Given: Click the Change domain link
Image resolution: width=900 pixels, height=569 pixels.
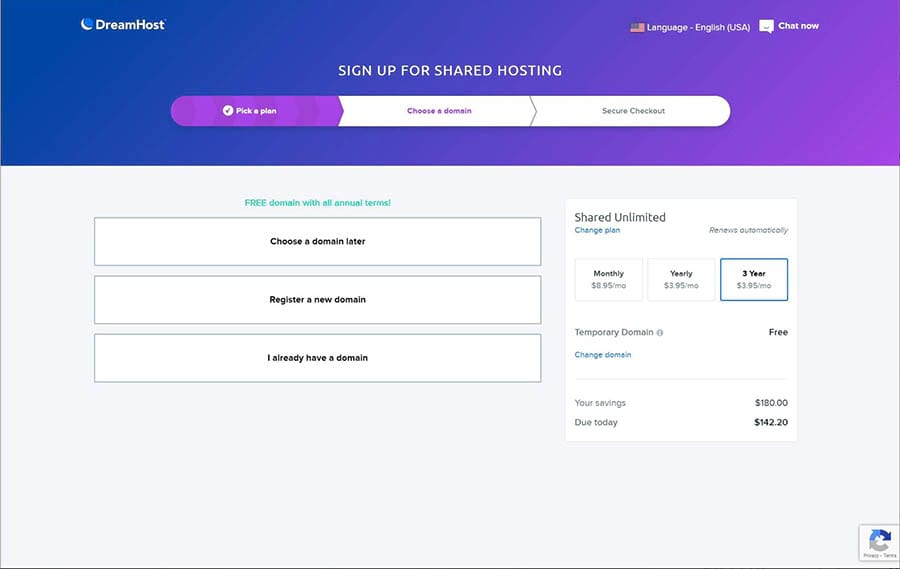Looking at the screenshot, I should click(x=603, y=355).
